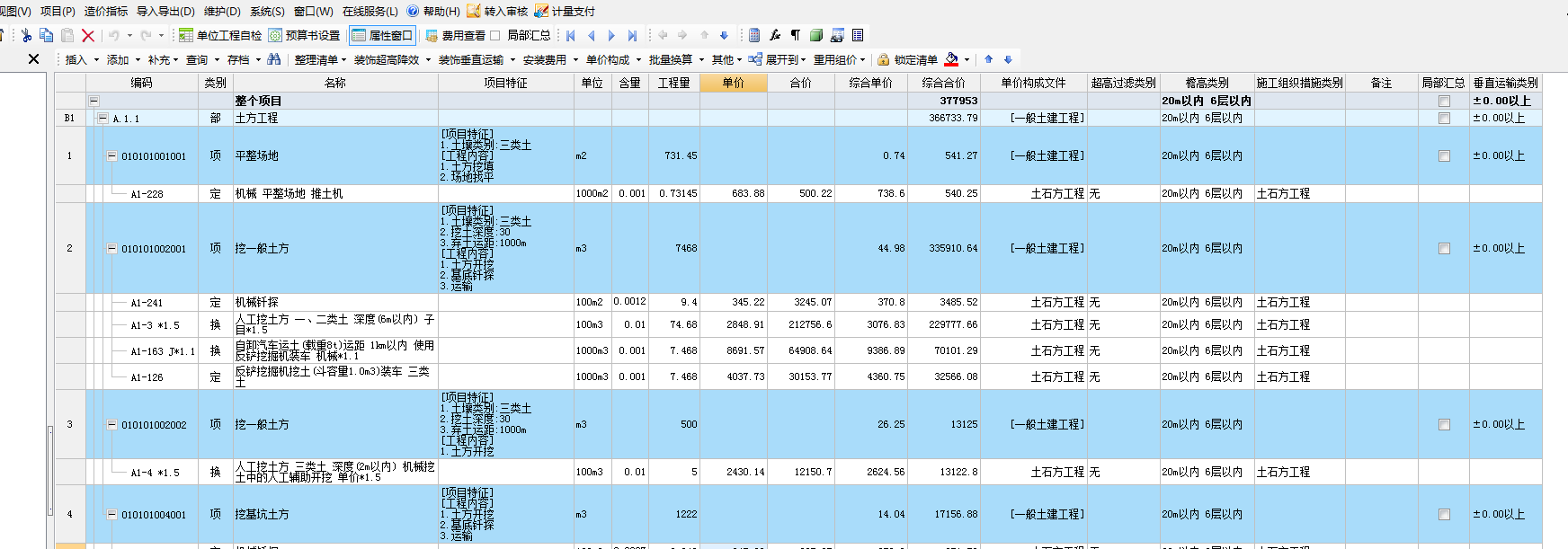Click 单位工程自检 toolbar button
This screenshot has height=549, width=1568.
tap(220, 35)
